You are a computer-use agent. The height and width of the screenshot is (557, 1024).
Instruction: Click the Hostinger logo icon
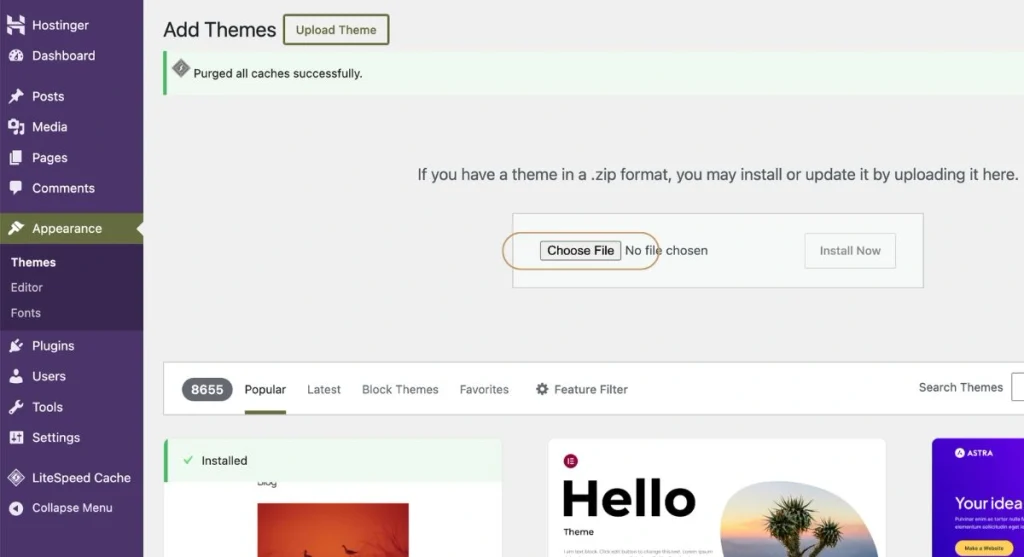[x=16, y=25]
